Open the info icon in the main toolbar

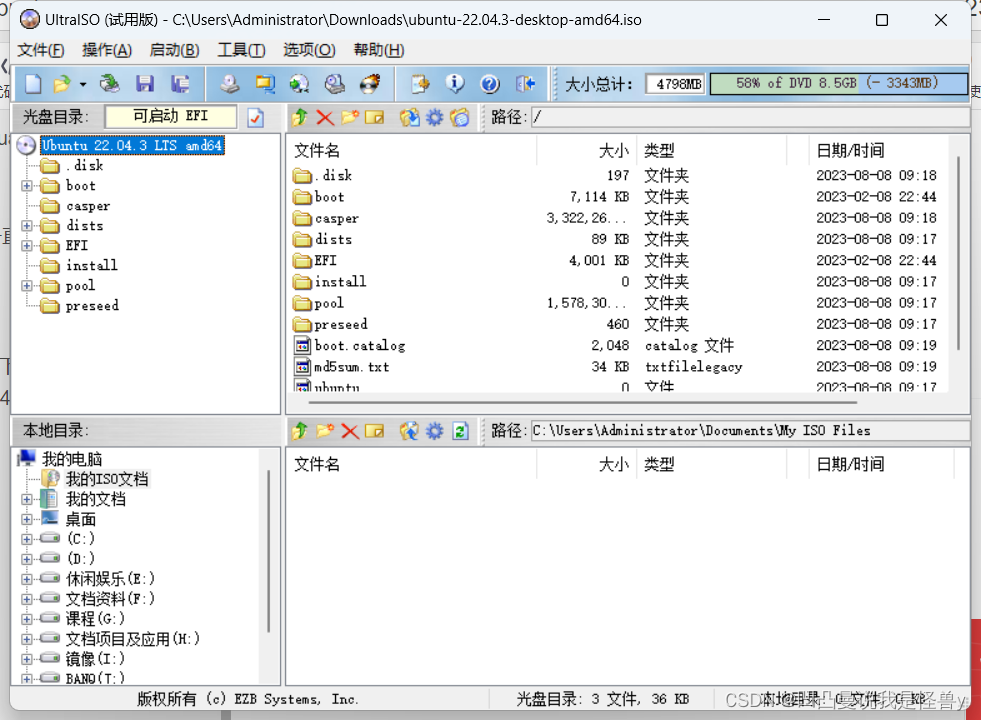455,84
